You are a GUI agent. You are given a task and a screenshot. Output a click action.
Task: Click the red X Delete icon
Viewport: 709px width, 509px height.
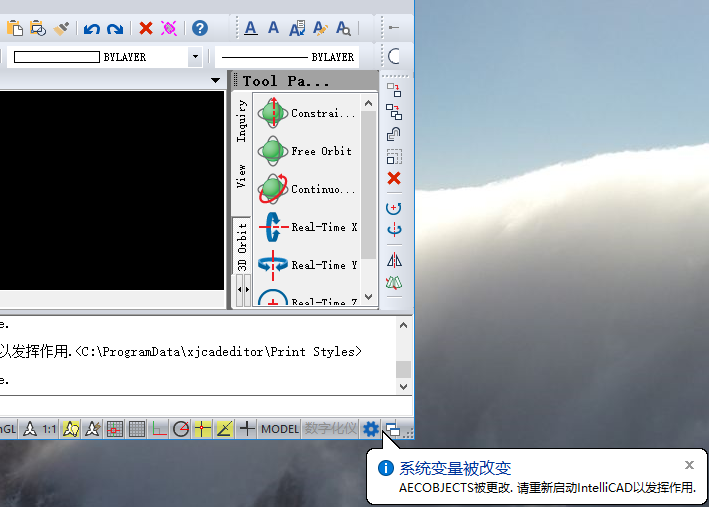(x=146, y=28)
